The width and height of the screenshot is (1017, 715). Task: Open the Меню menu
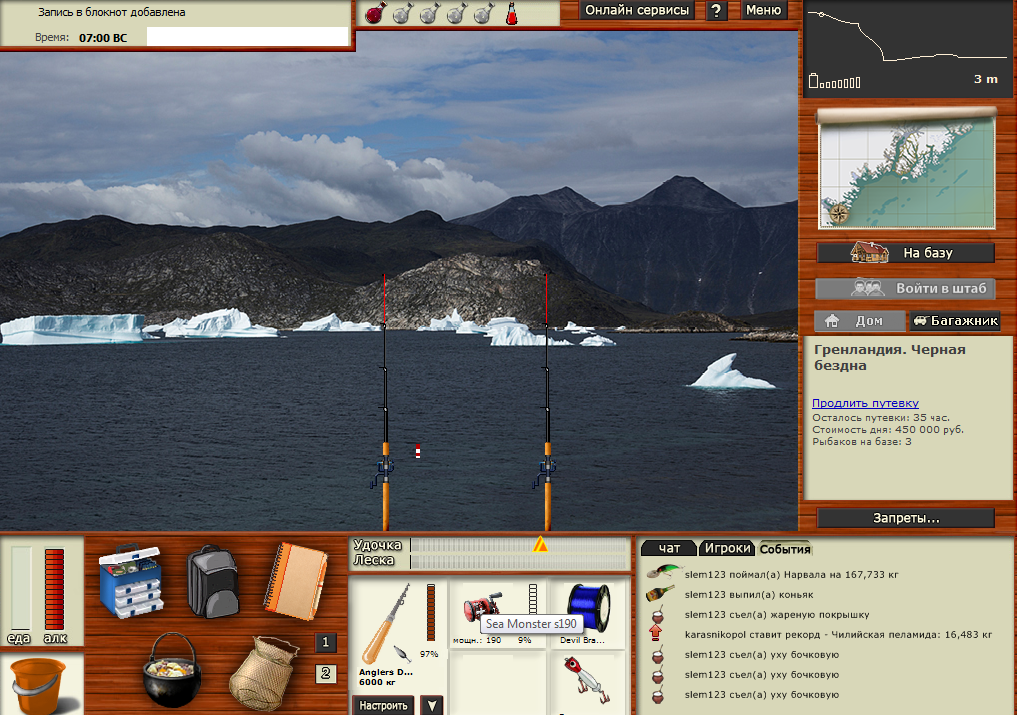tap(764, 11)
